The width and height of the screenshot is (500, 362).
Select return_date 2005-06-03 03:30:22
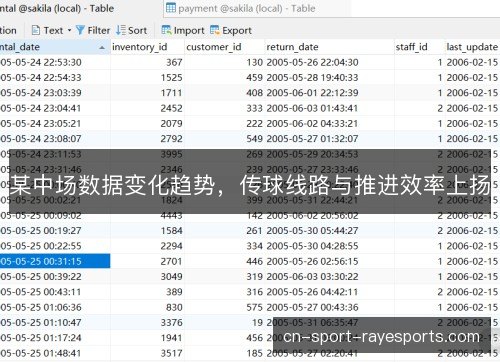[329, 277]
